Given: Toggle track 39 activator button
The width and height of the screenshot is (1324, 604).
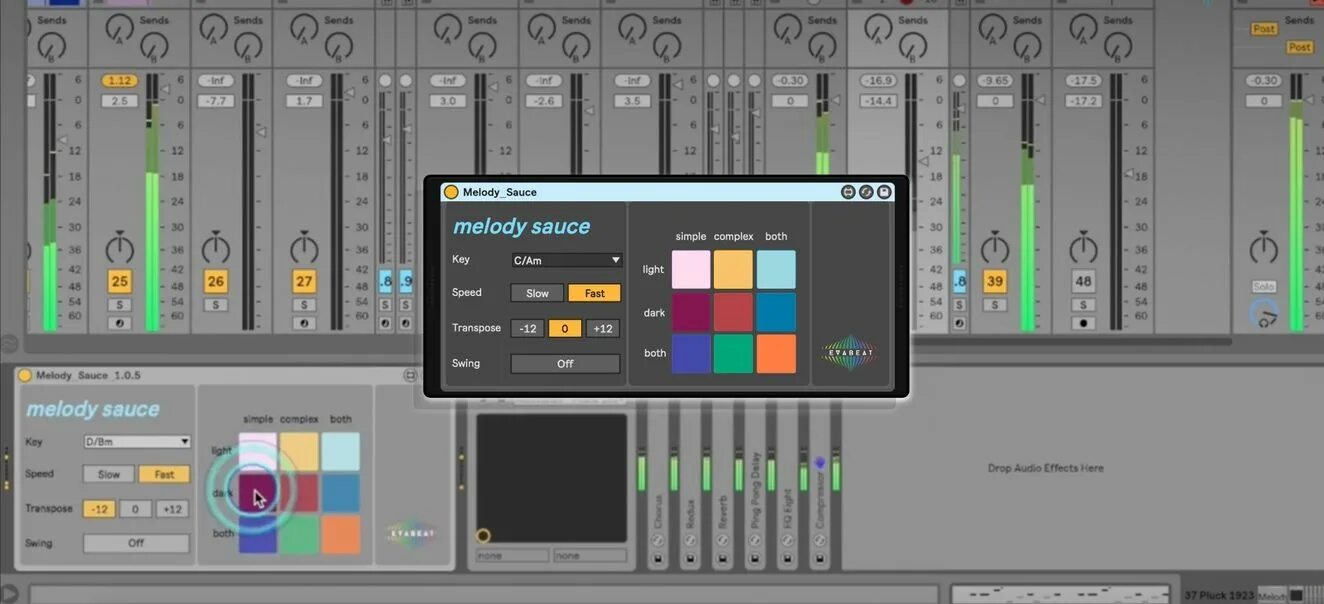Looking at the screenshot, I should [x=994, y=282].
